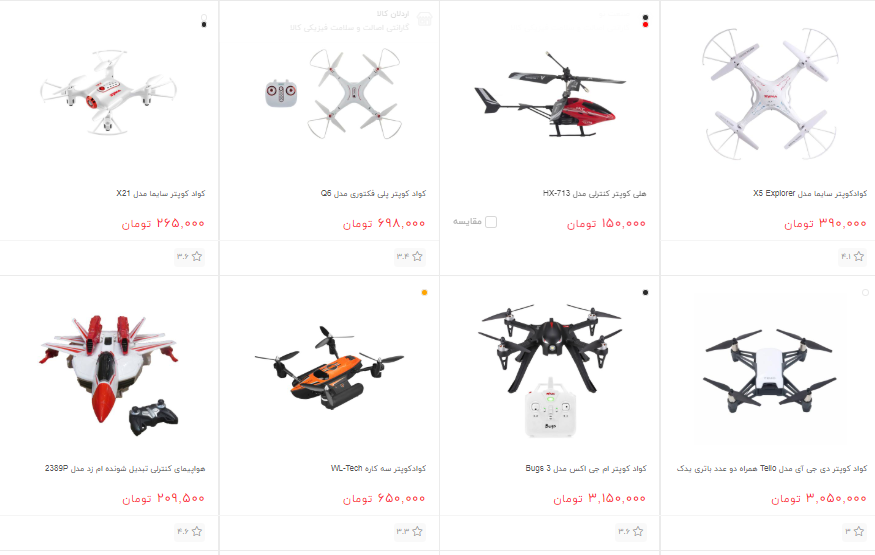
Task: Select red color dot on HX-713 helicopter
Action: 646,25
